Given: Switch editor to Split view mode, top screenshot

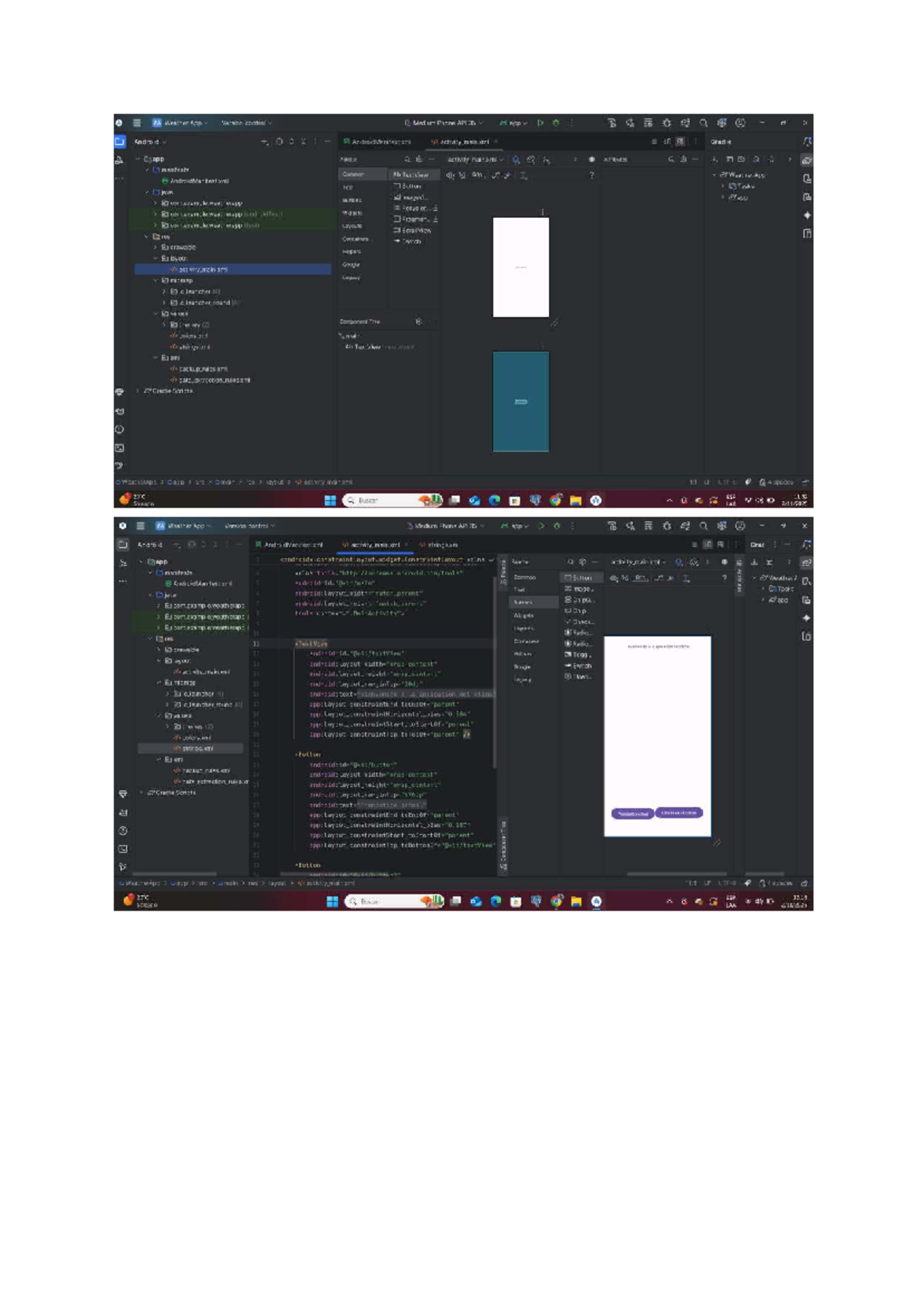Looking at the screenshot, I should point(667,142).
